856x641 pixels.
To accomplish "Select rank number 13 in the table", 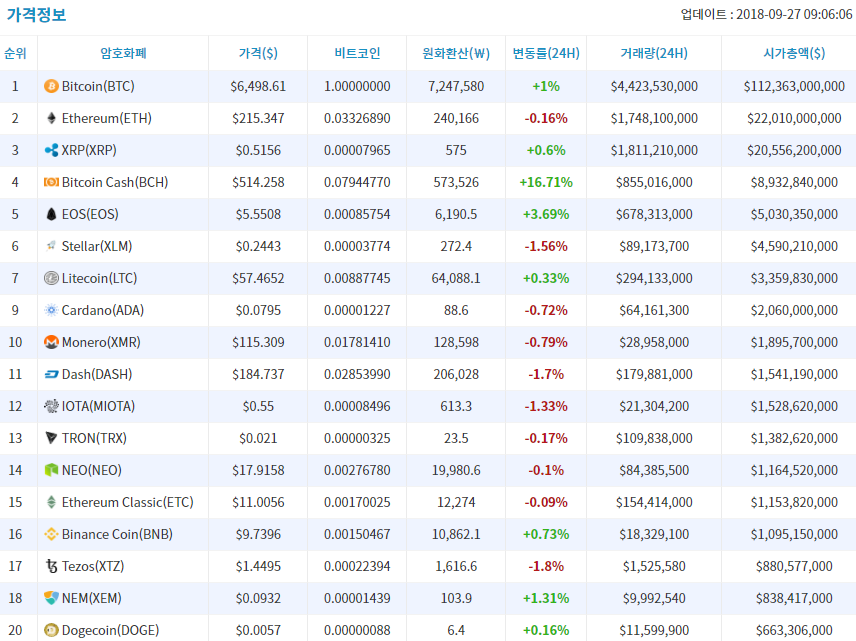I will 15,438.
